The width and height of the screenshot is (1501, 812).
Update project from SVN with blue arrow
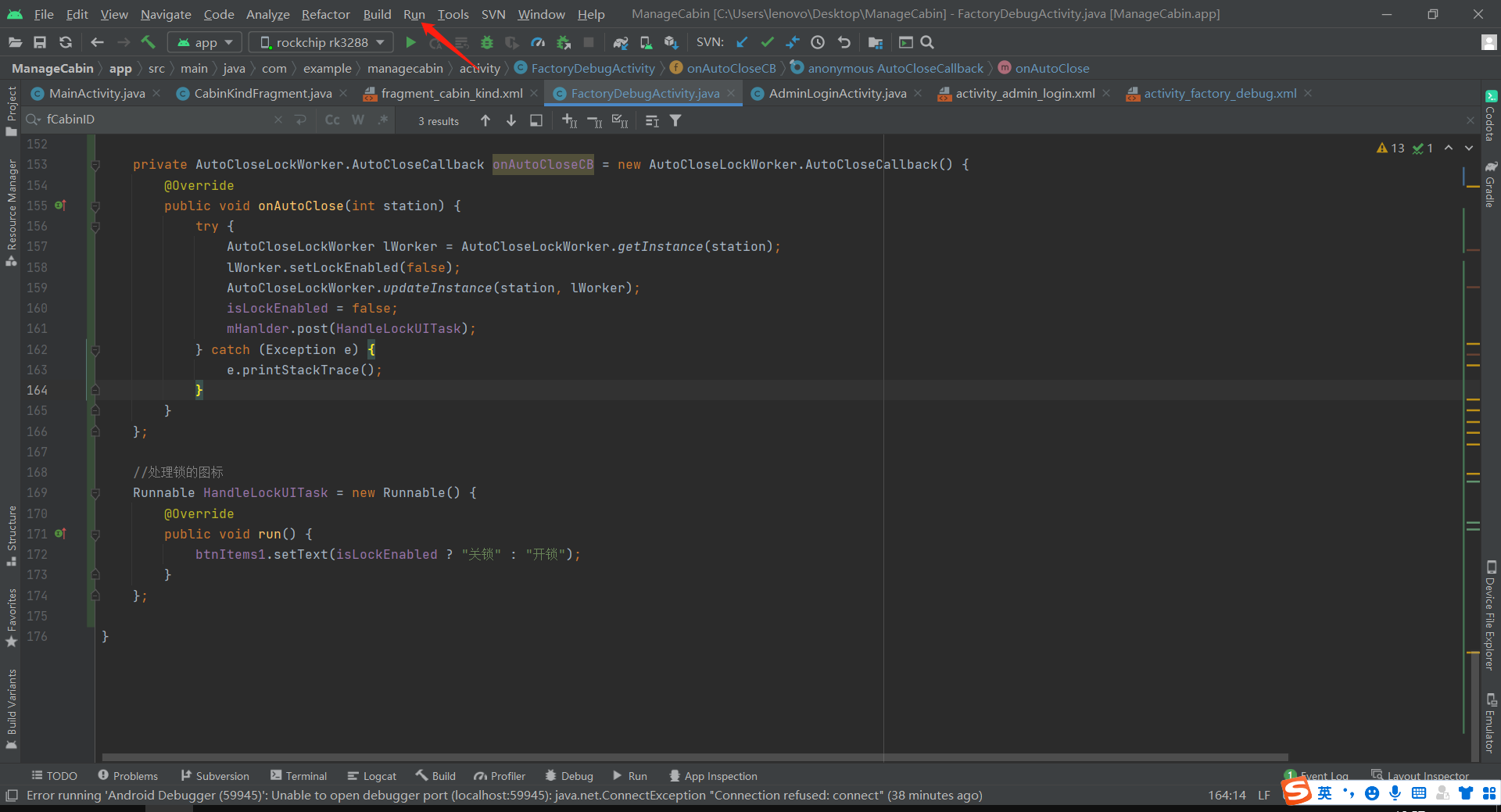click(742, 42)
